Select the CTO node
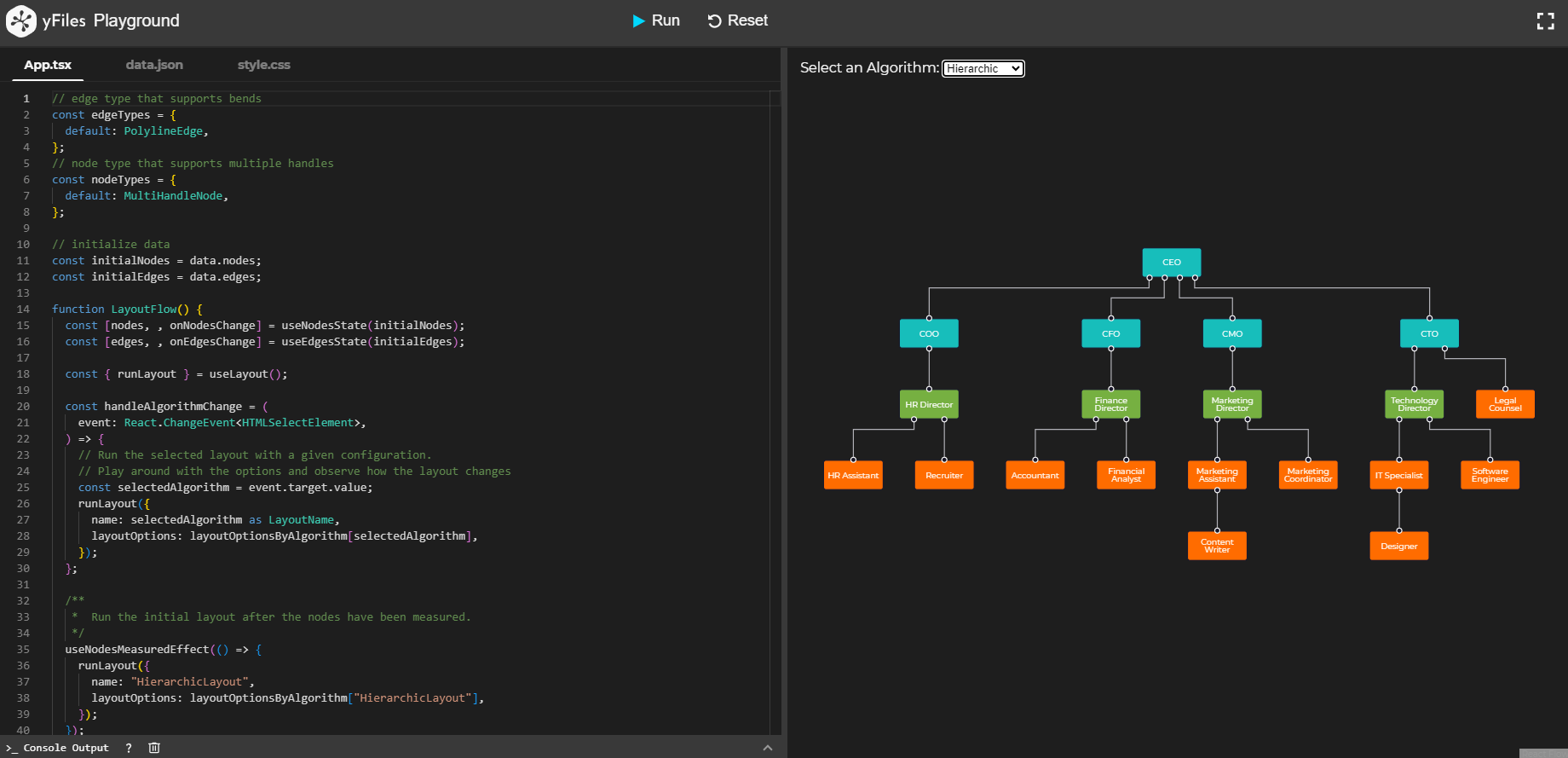 pos(1429,333)
